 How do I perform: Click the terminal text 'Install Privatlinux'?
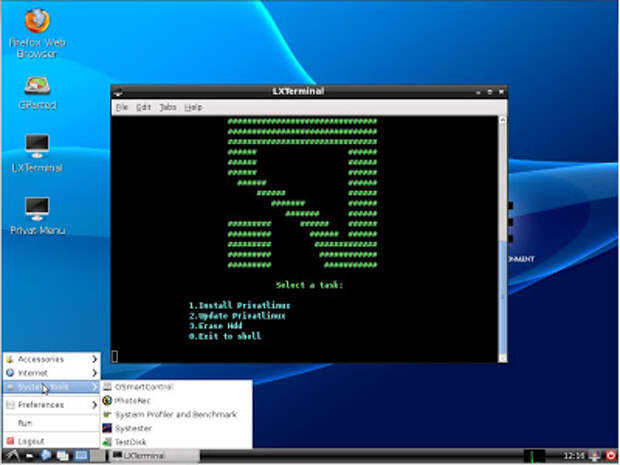(244, 305)
